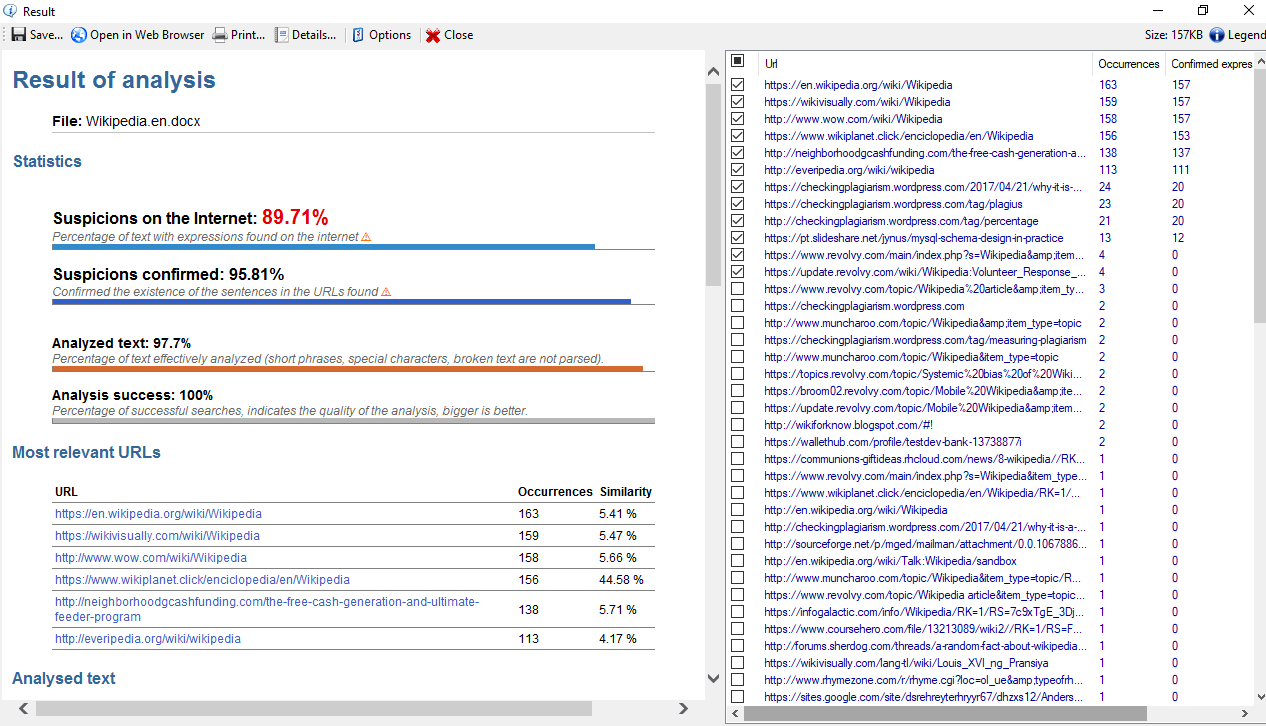Sort list by Occurrences column header

pos(1128,64)
